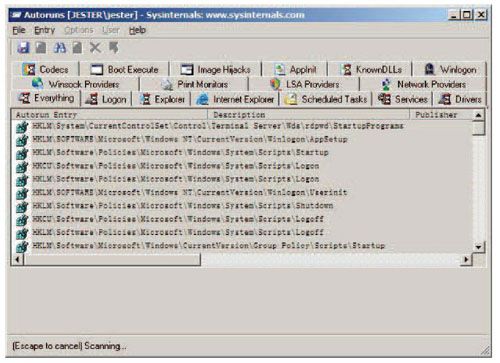Switch to the Winlogon tab
The height and width of the screenshot is (363, 500).
click(x=450, y=69)
